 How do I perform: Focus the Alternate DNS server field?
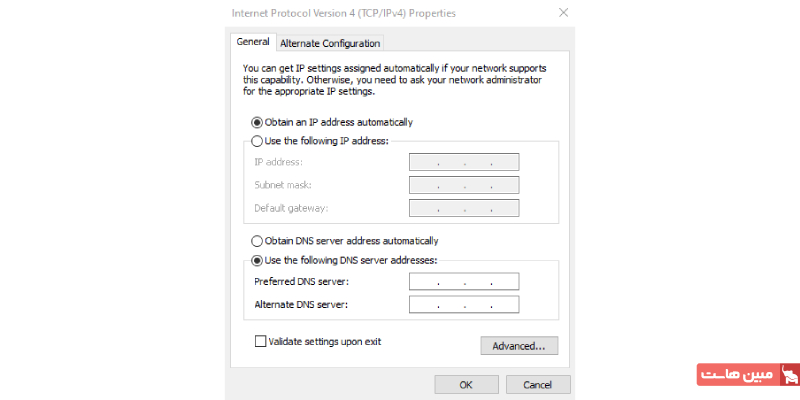coord(464,305)
